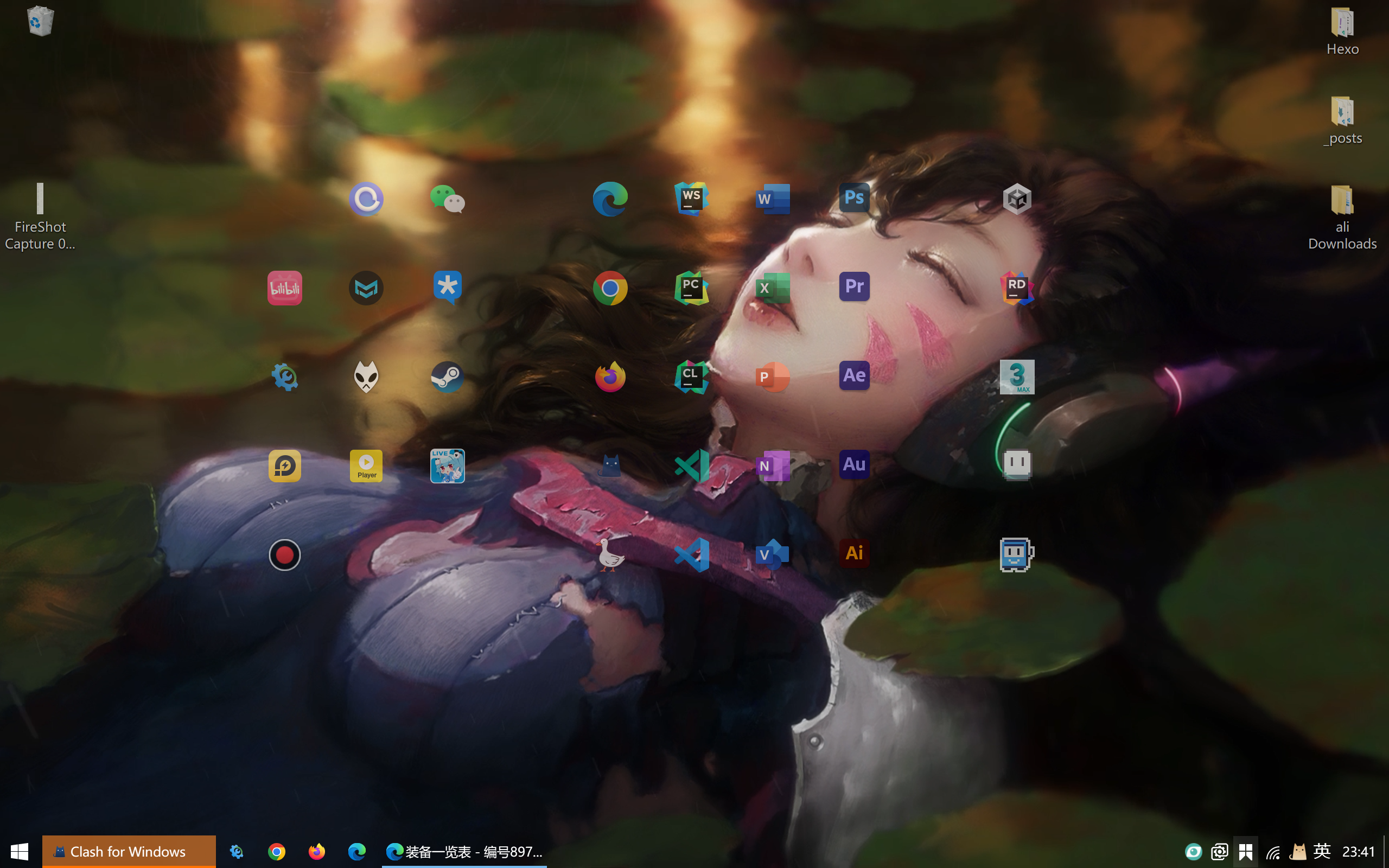Launch Adobe Premiere Pro desktop shortcut
The image size is (1389, 868).
click(854, 286)
